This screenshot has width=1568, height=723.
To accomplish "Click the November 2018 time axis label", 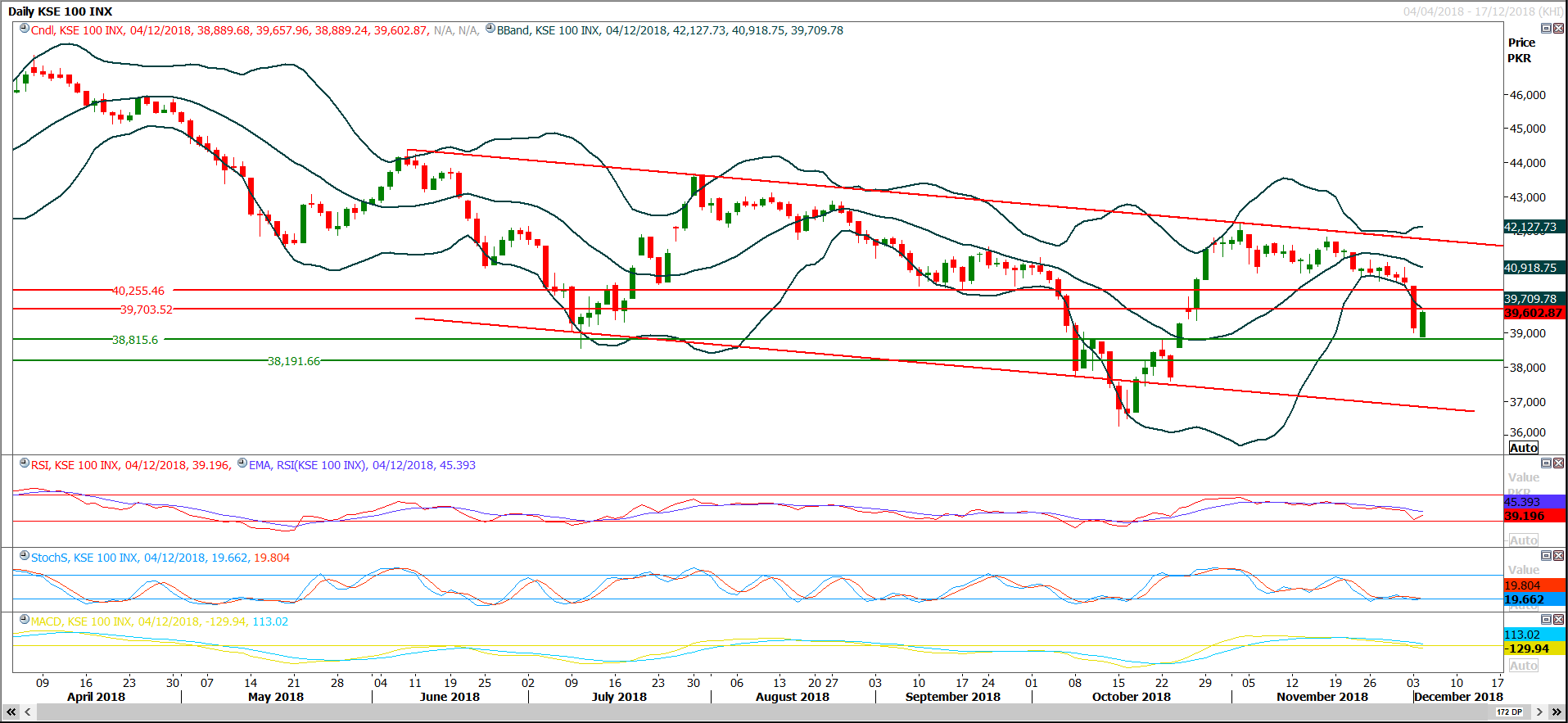I will (x=1322, y=697).
